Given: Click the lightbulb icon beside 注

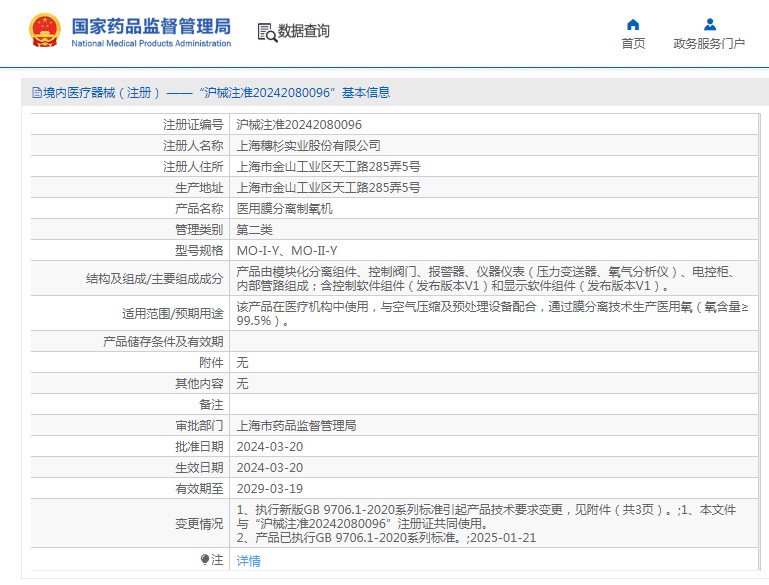Looking at the screenshot, I should click(205, 560).
